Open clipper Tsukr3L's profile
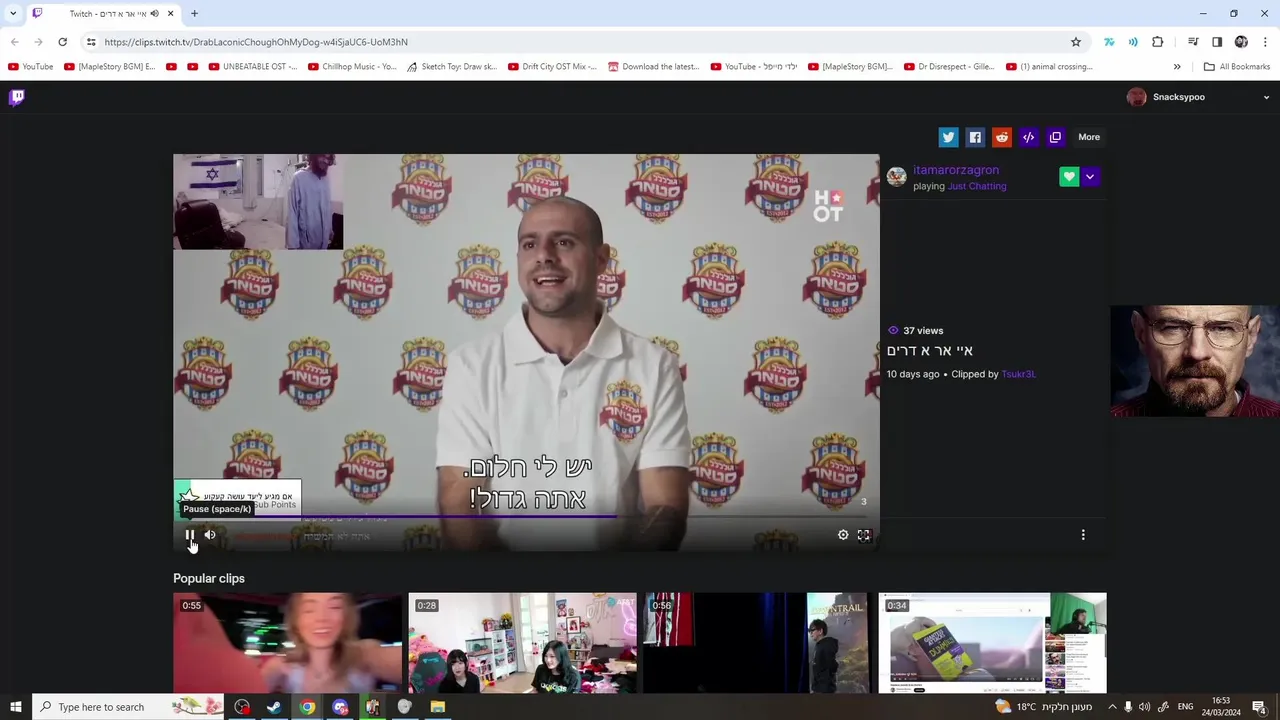Image resolution: width=1280 pixels, height=720 pixels. coord(1018,374)
